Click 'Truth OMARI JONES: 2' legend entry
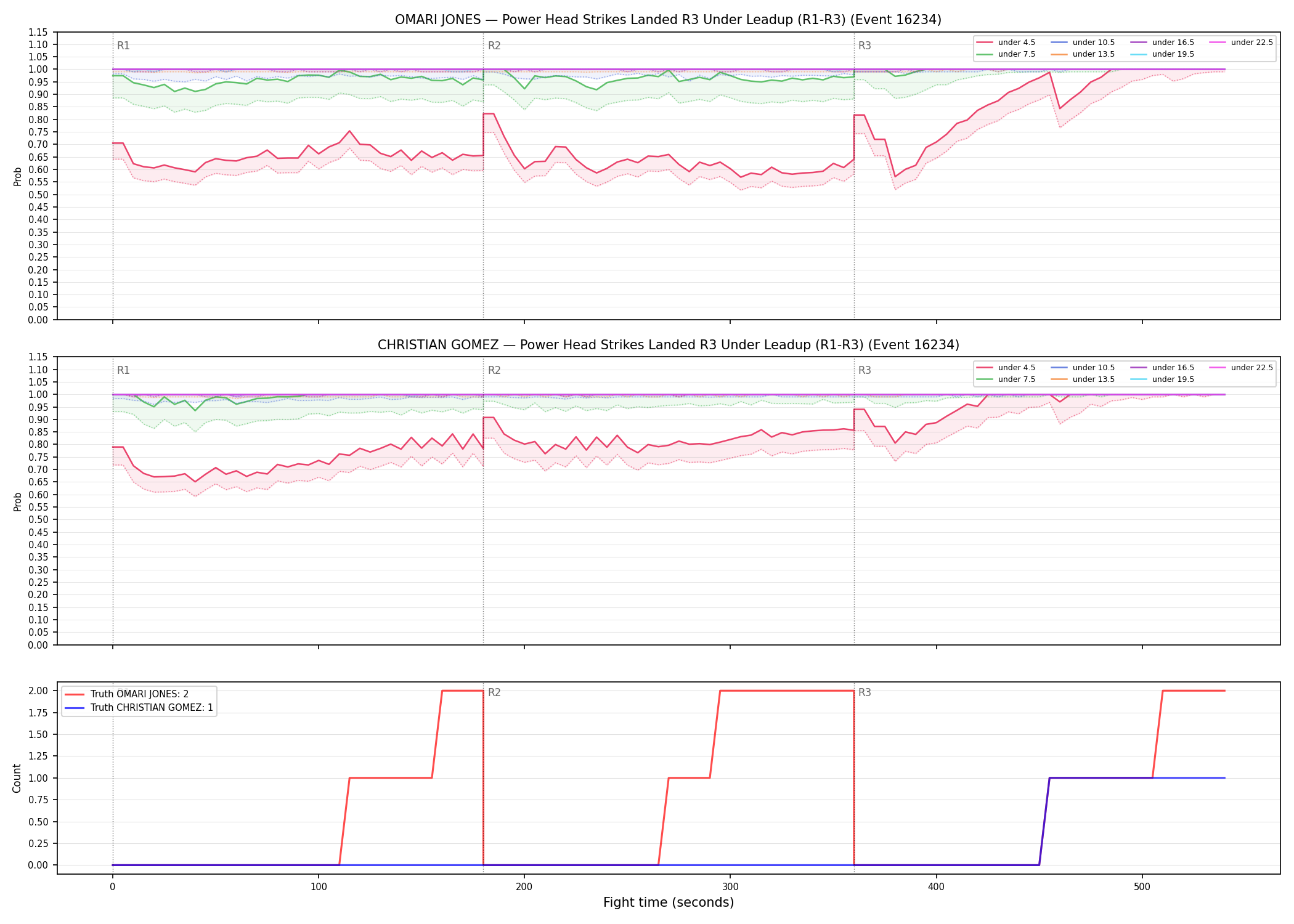 tap(139, 694)
